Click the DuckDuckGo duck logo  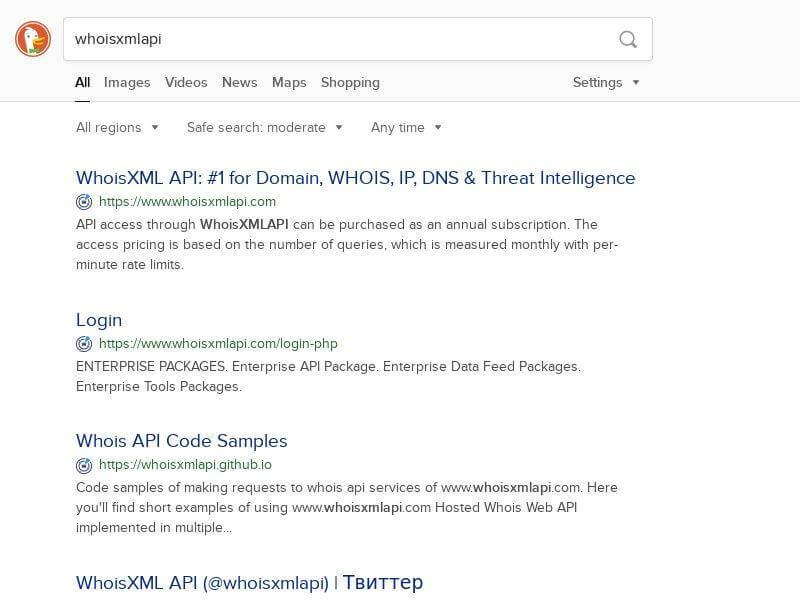click(x=33, y=39)
